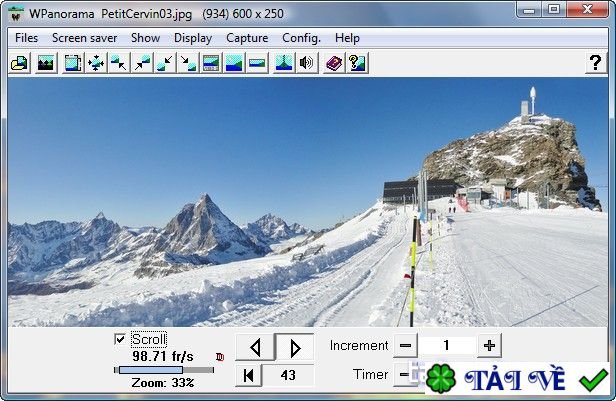Viewport: 616px width, 401px height.
Task: Click the icon with picture at top-left corner
Action: [119, 63]
